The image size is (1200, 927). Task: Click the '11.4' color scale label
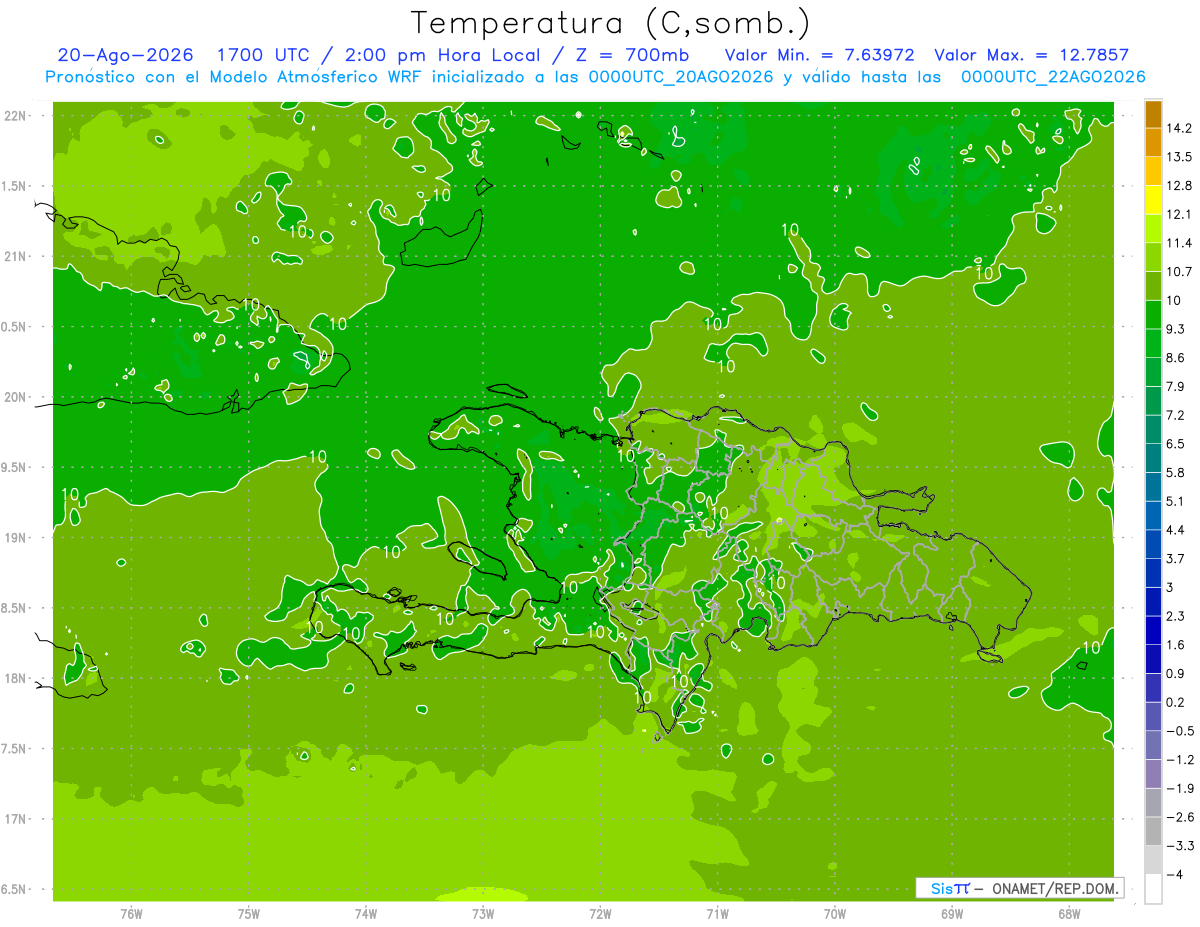pyautogui.click(x=1180, y=243)
